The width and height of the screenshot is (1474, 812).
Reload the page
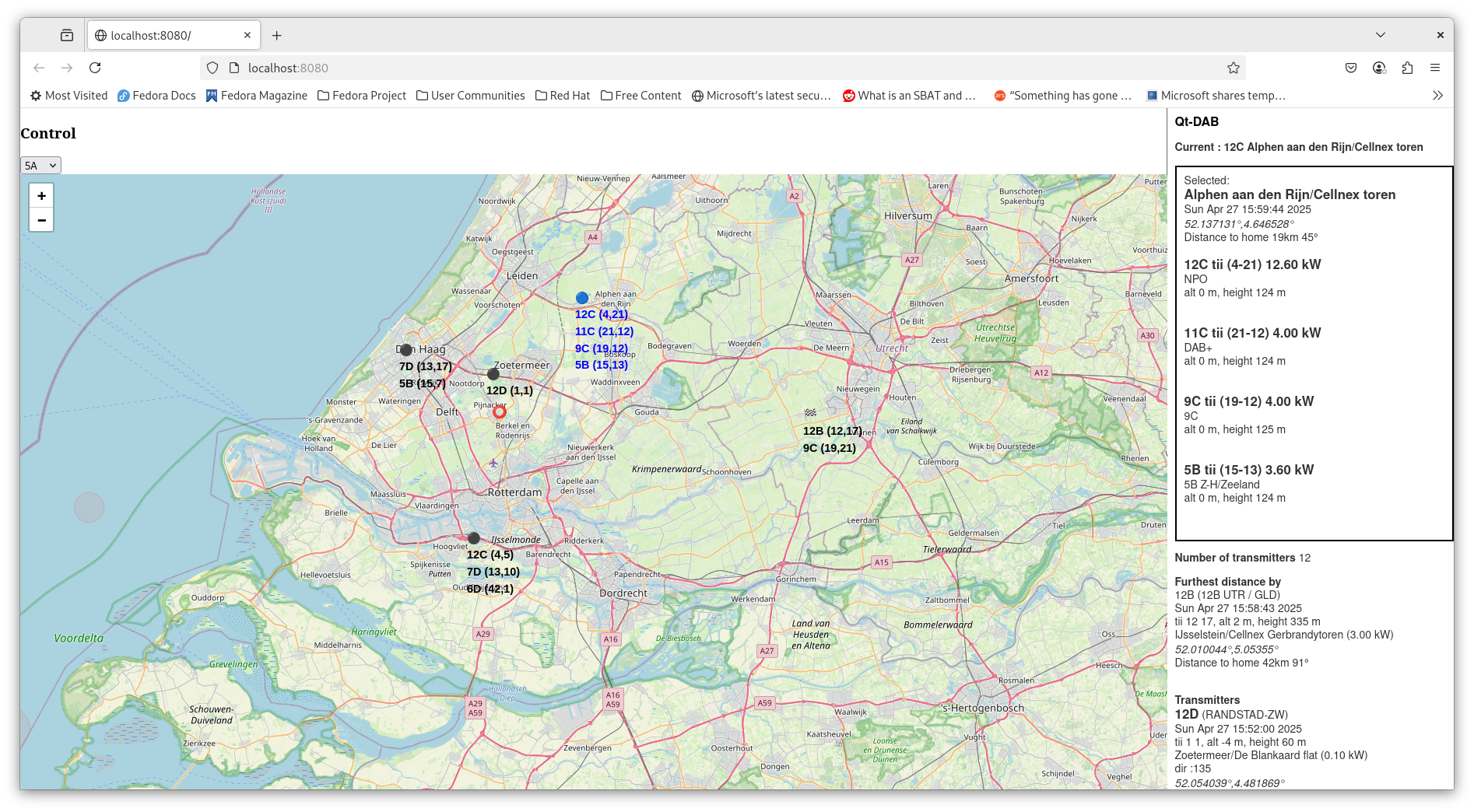point(95,68)
